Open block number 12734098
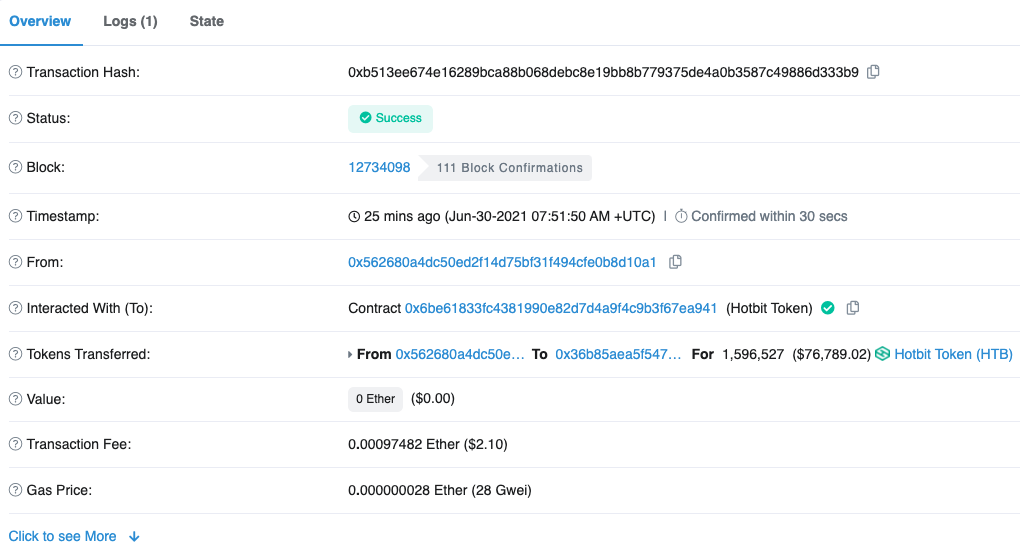 (379, 167)
